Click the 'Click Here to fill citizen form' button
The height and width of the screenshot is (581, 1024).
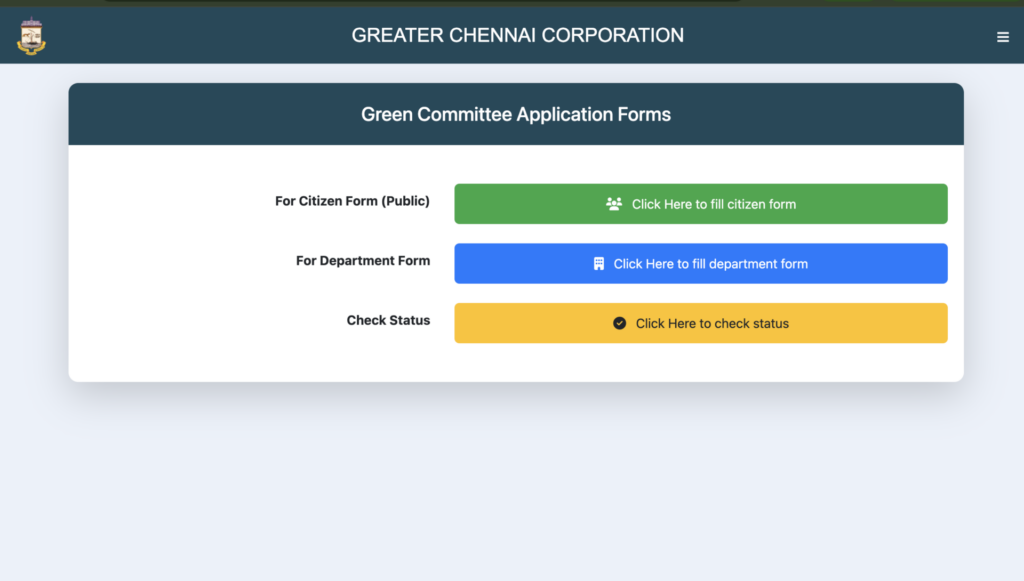point(701,203)
